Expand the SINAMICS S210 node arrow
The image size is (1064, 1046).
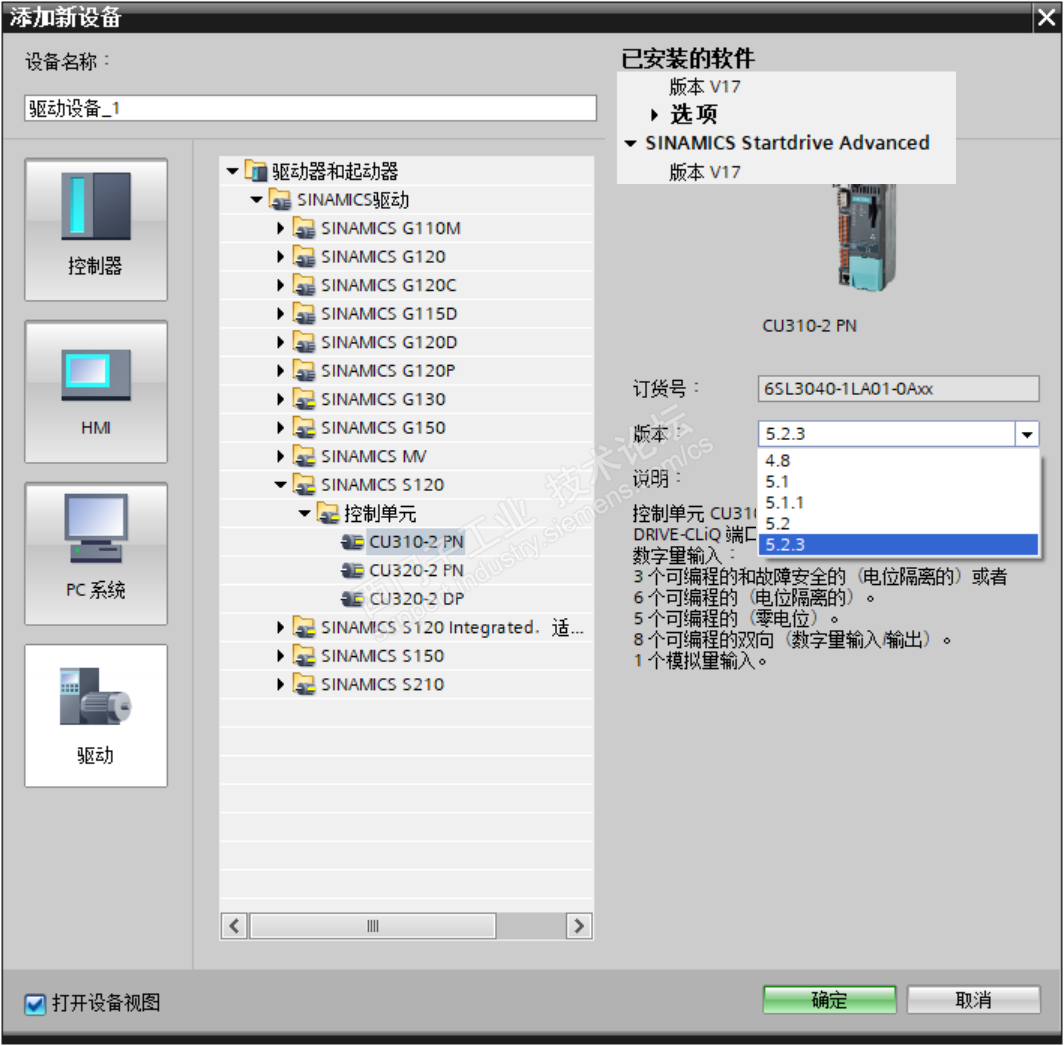pyautogui.click(x=280, y=684)
